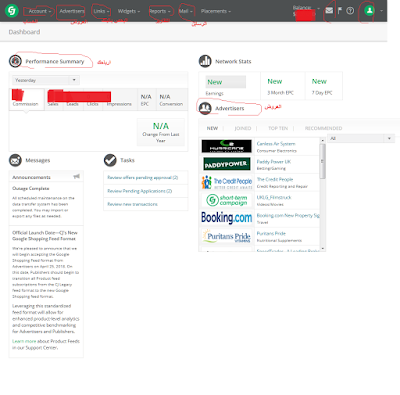Click the green user profile avatar
This screenshot has width=400, height=395.
click(x=369, y=11)
